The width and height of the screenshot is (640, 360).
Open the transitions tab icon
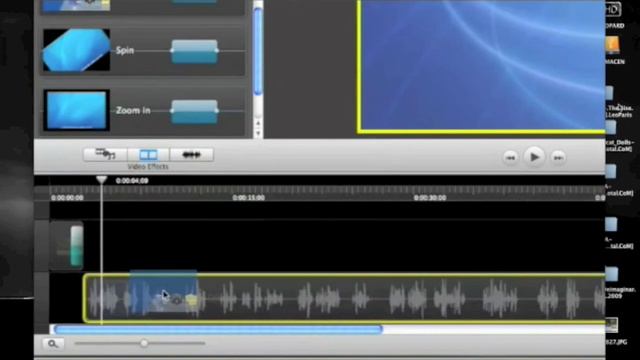pos(191,154)
